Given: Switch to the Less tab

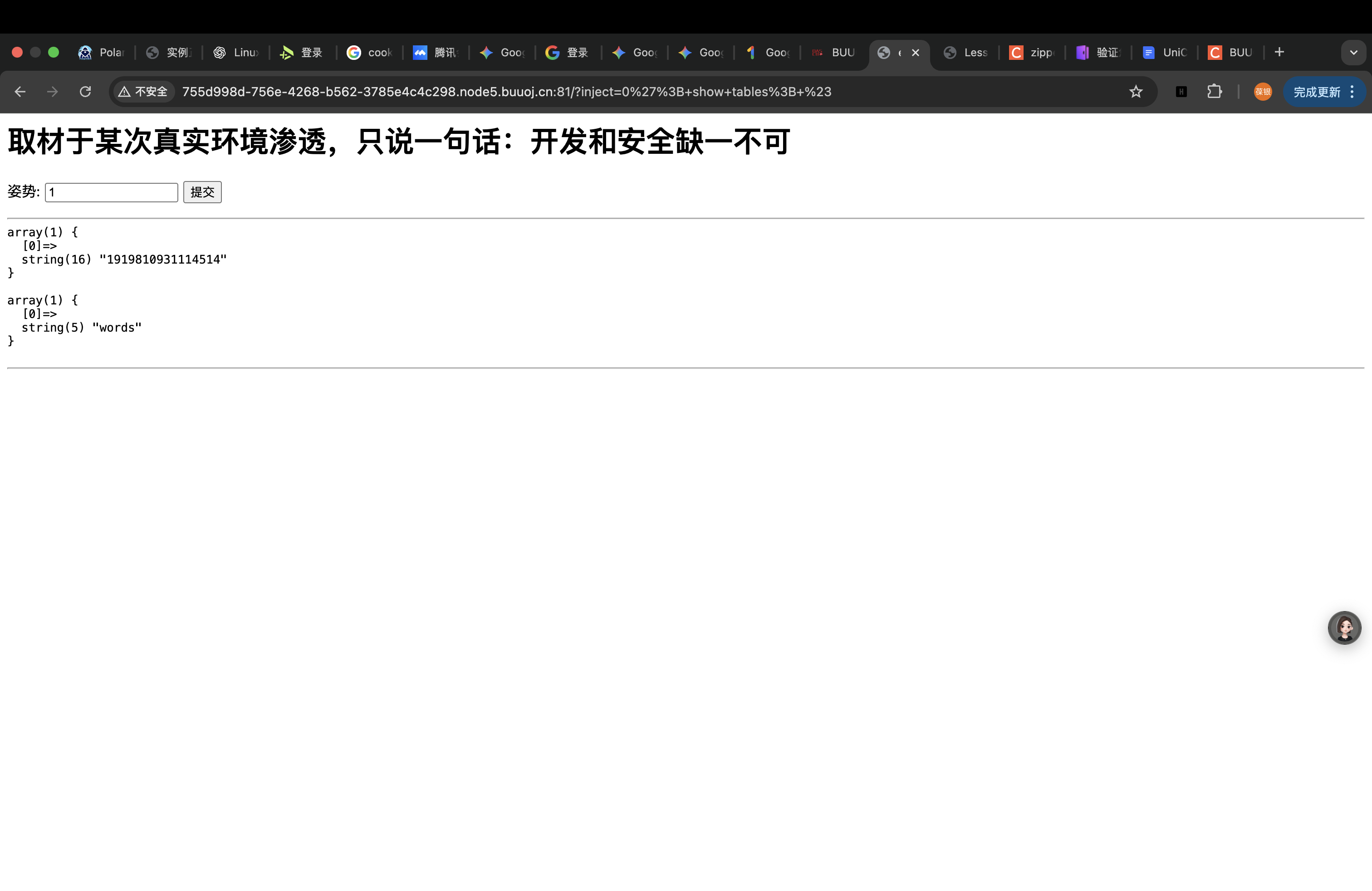Looking at the screenshot, I should point(965,53).
